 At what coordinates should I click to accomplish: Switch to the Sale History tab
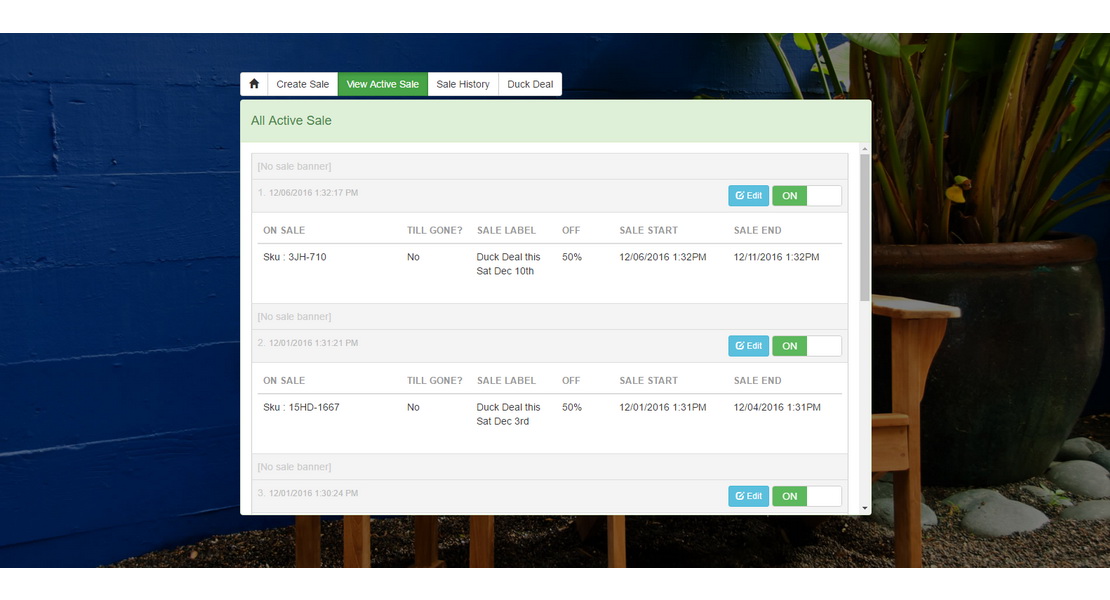[463, 84]
